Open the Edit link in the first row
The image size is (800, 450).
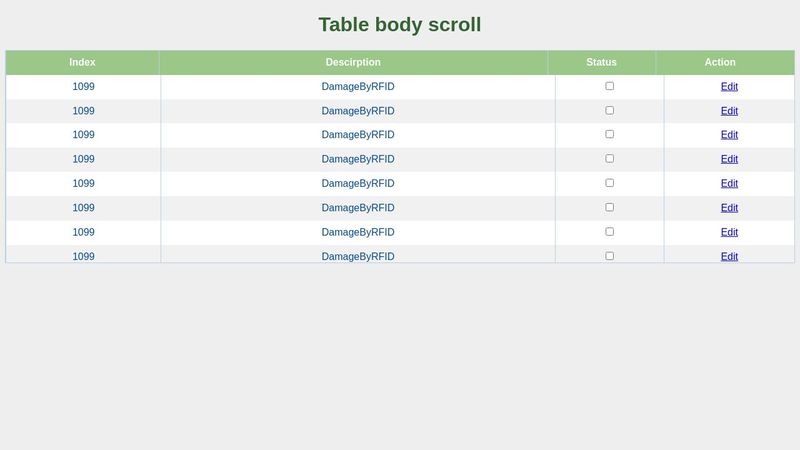pyautogui.click(x=729, y=87)
